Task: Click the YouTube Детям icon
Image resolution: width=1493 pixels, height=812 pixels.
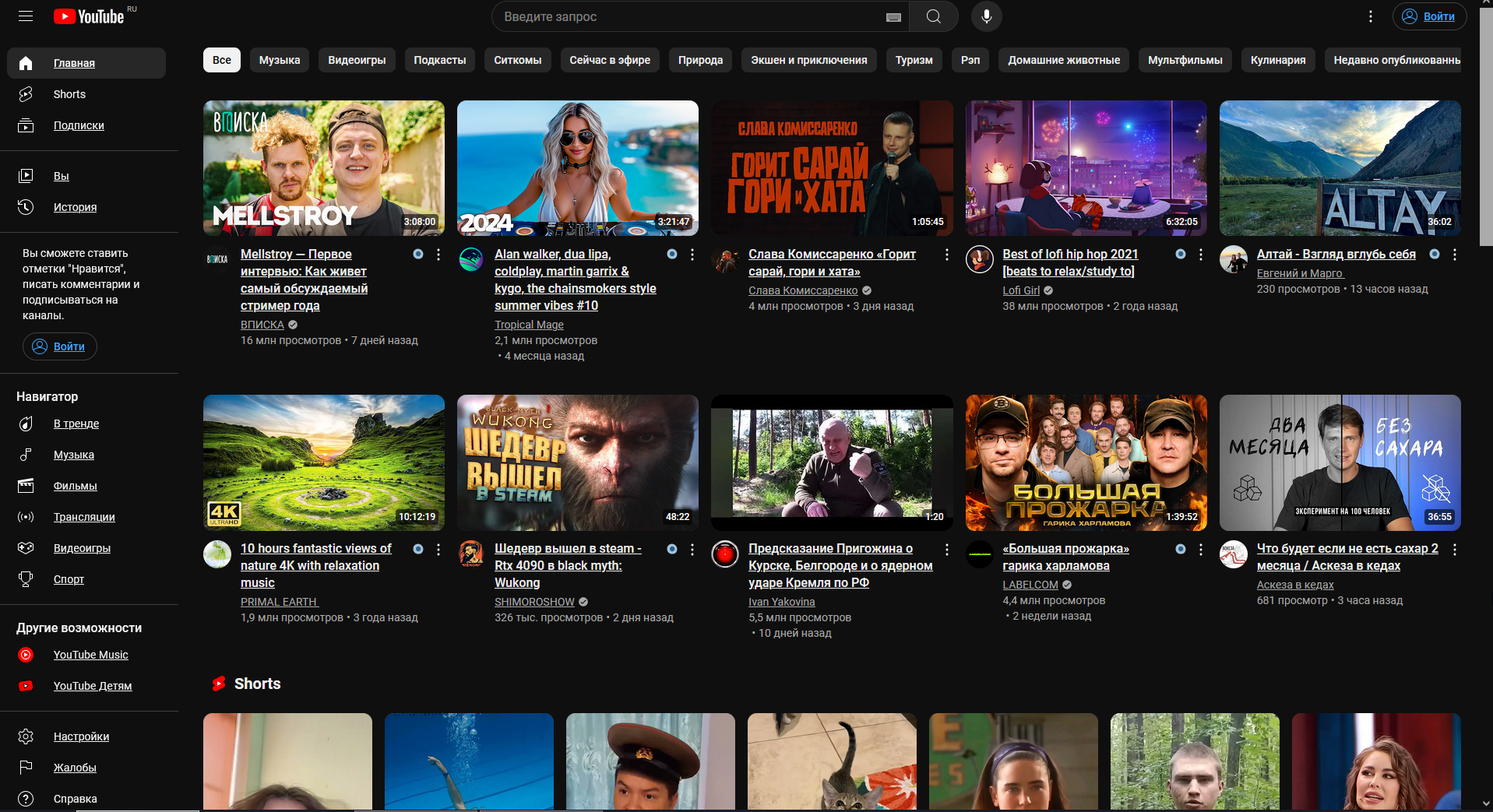Action: (26, 686)
